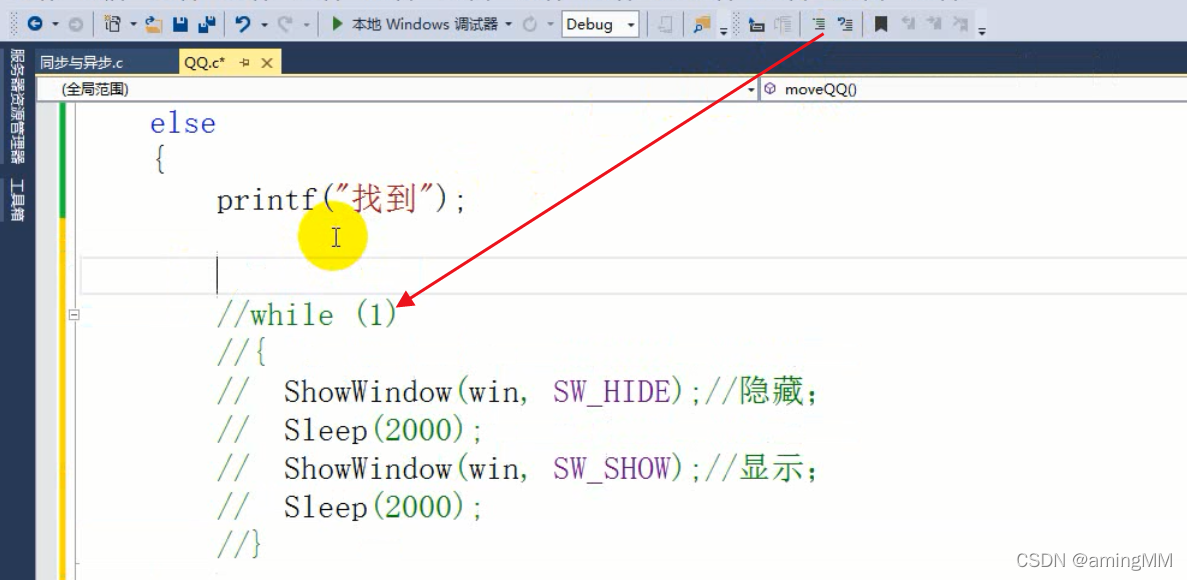This screenshot has height=580, width=1187.
Task: Click the closing //} comment line
Action: click(x=239, y=544)
